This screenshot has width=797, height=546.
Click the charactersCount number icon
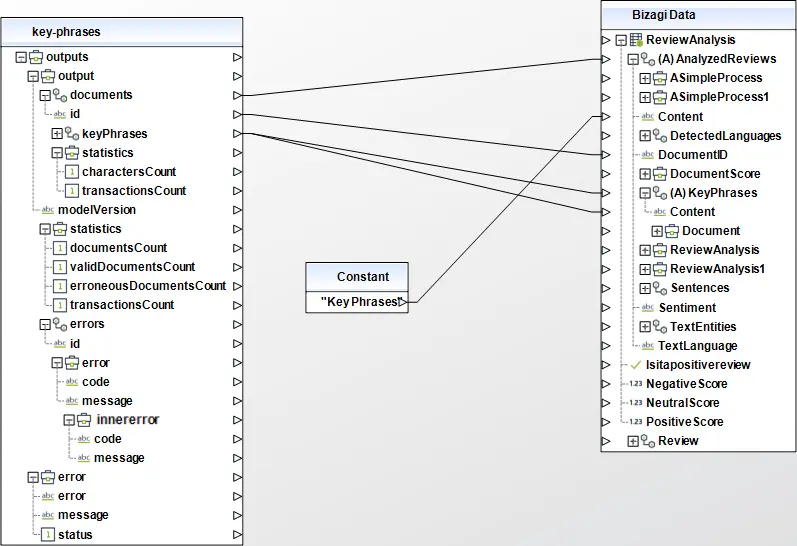click(x=72, y=172)
